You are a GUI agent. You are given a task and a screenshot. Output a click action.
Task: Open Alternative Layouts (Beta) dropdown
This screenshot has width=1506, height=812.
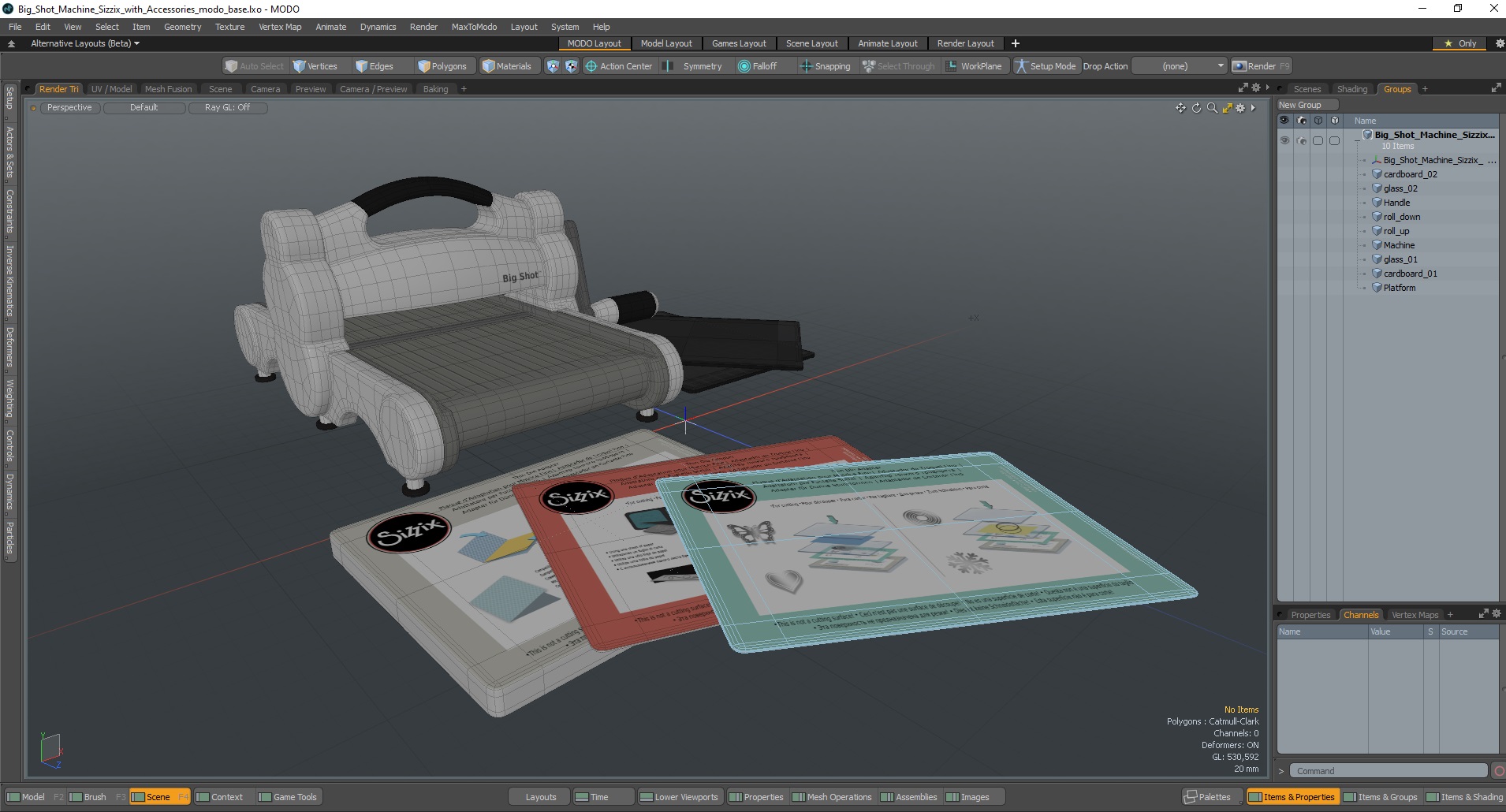tap(85, 43)
